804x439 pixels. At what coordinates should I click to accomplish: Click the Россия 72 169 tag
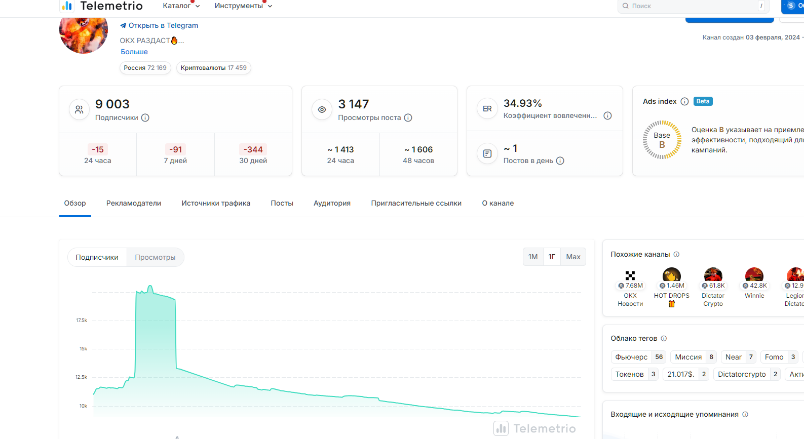tap(145, 68)
